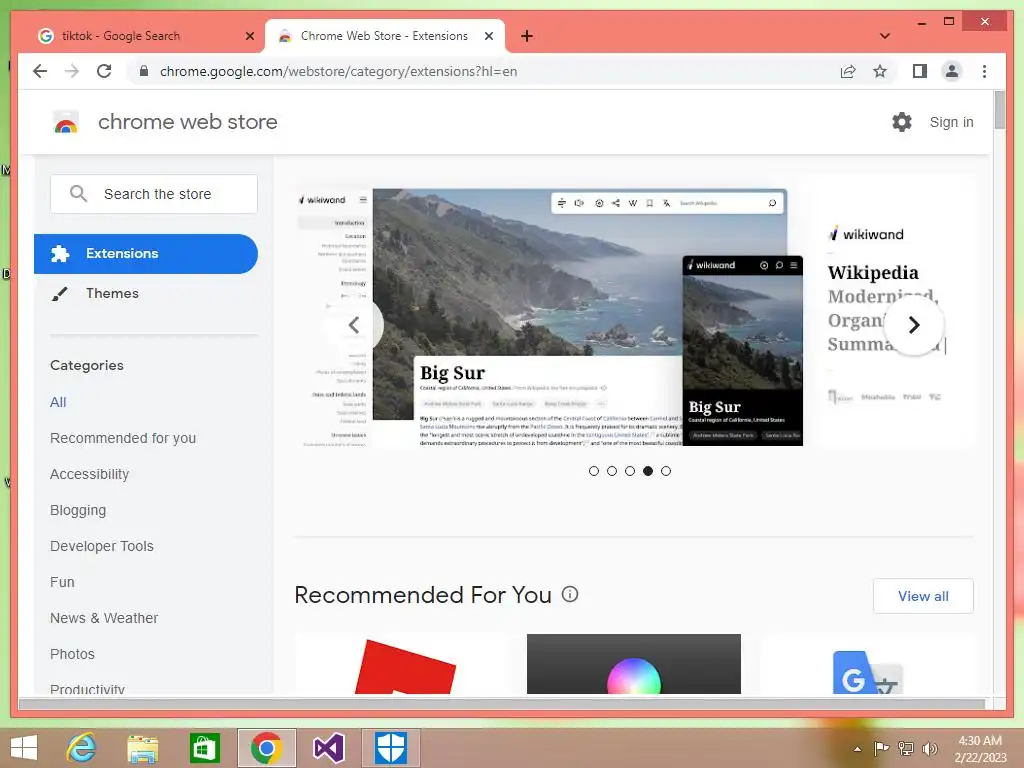Click the Recommended For You info icon

(570, 594)
